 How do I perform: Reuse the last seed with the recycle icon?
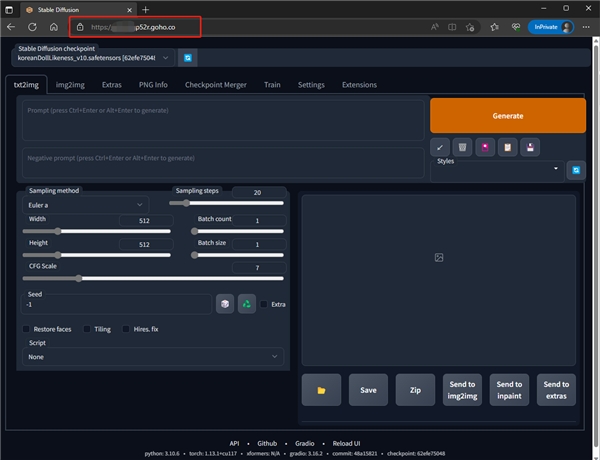pyautogui.click(x=247, y=304)
